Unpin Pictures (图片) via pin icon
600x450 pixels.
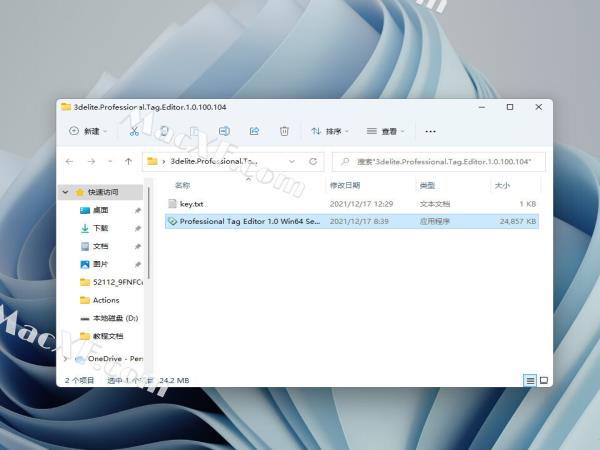[x=138, y=264]
